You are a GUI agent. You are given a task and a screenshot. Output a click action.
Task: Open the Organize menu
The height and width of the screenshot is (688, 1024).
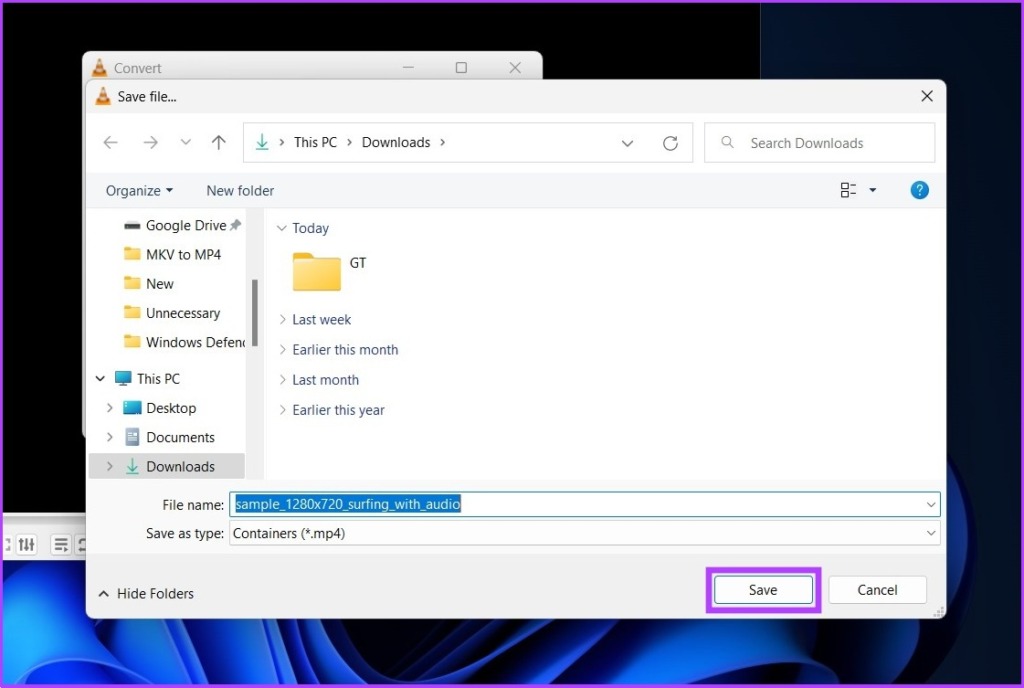click(x=139, y=191)
